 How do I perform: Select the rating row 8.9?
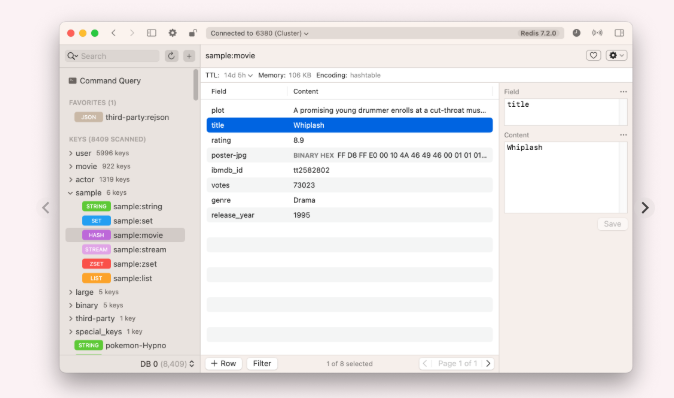click(349, 140)
